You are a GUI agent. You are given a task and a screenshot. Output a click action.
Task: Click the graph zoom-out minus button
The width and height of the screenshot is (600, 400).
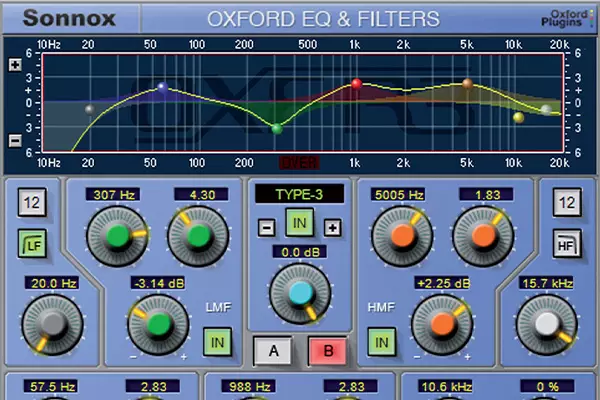tap(15, 140)
